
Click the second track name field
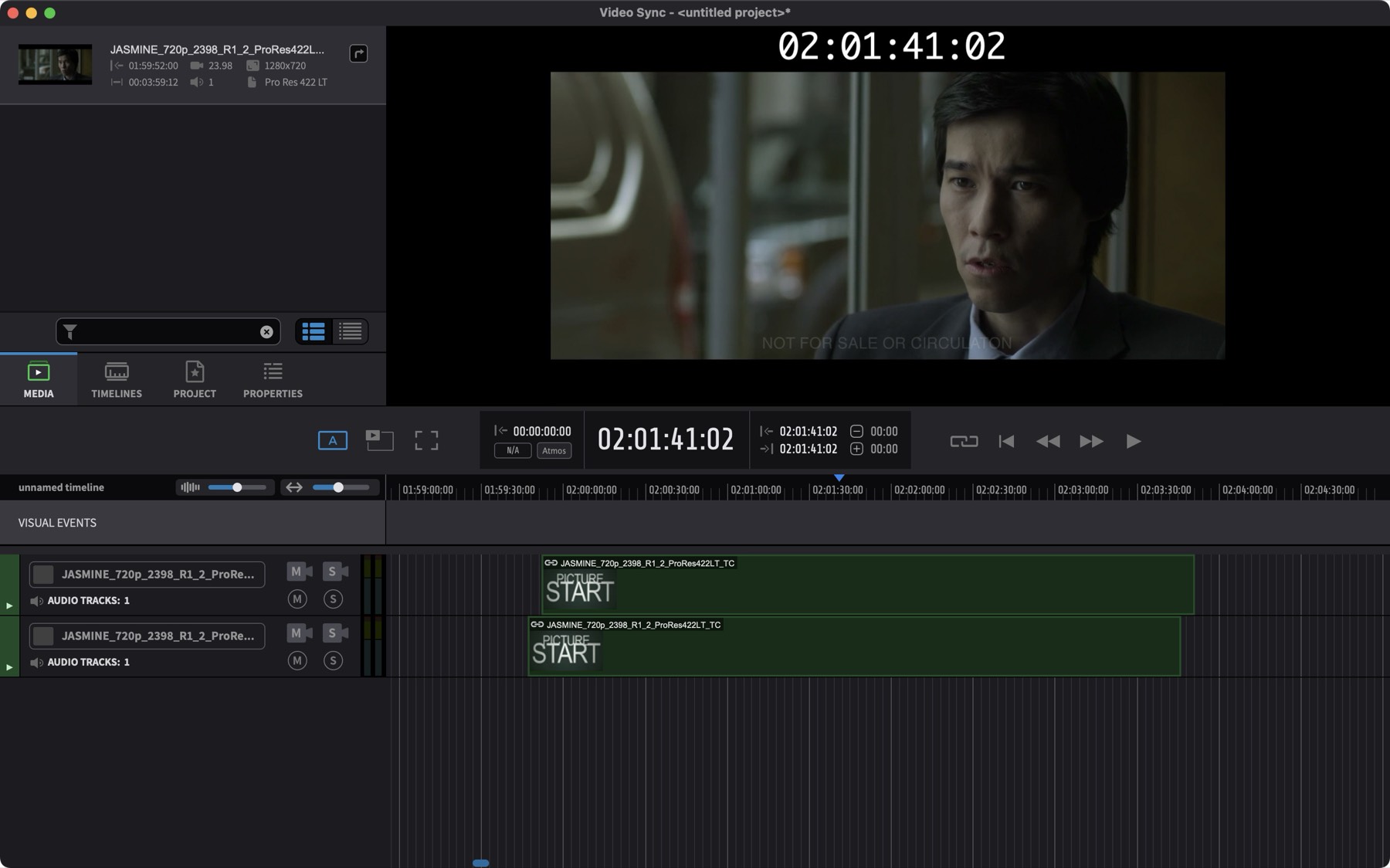147,636
